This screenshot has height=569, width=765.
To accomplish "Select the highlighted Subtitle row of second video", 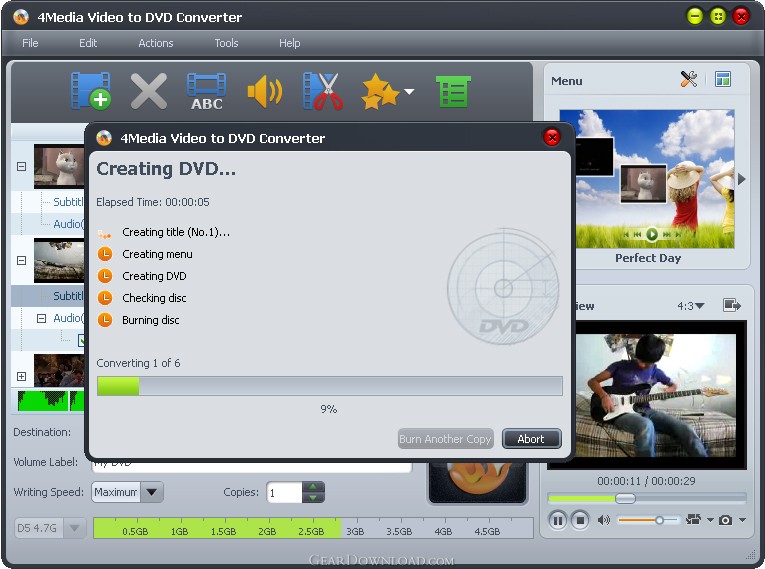I will (48, 296).
